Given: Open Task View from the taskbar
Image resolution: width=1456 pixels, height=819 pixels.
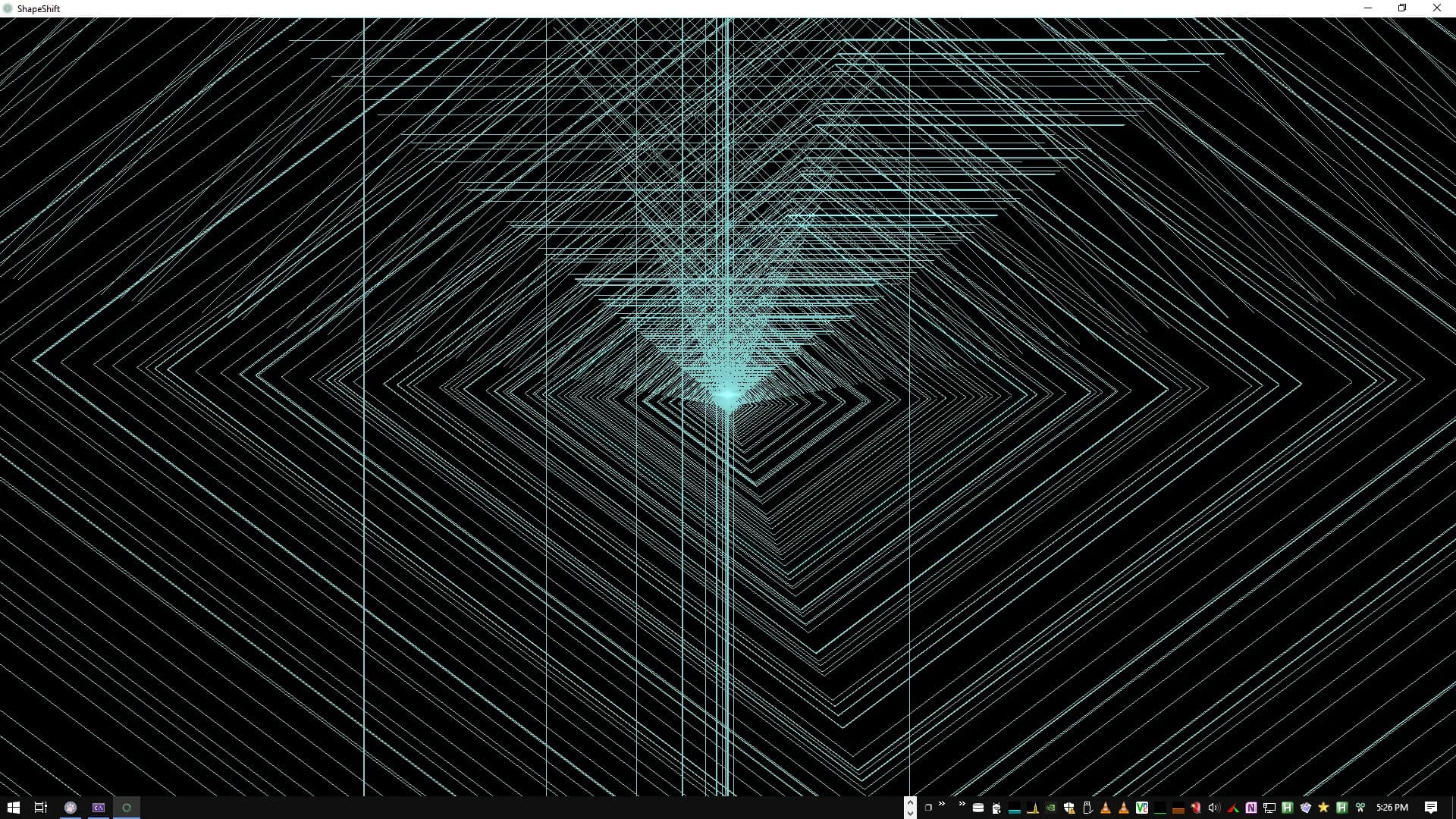Looking at the screenshot, I should (x=41, y=808).
